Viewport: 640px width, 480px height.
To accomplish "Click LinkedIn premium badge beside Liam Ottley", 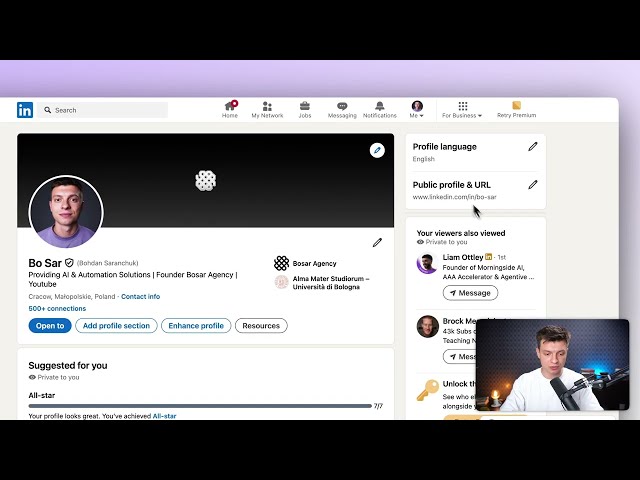I will tap(489, 257).
